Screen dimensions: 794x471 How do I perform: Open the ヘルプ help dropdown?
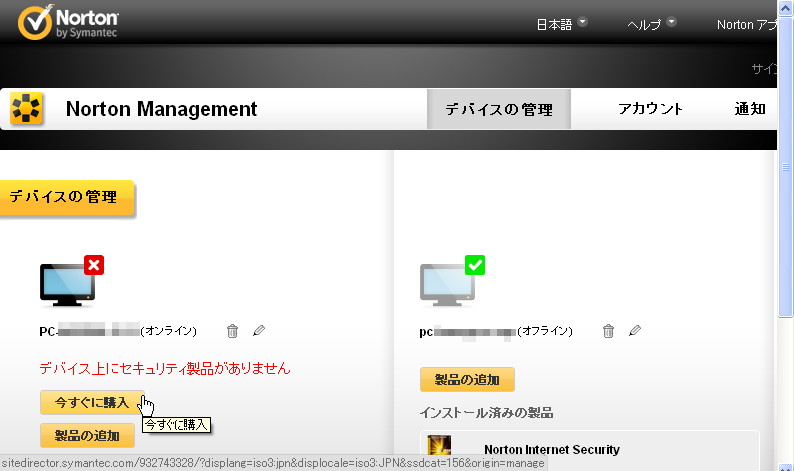click(652, 24)
